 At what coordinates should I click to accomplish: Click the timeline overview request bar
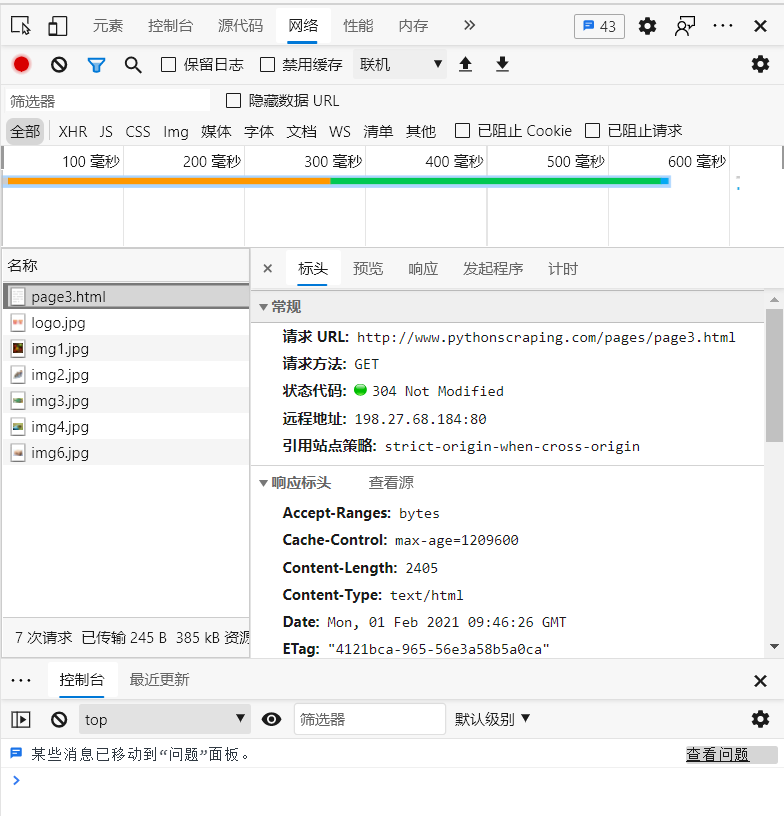click(x=338, y=181)
